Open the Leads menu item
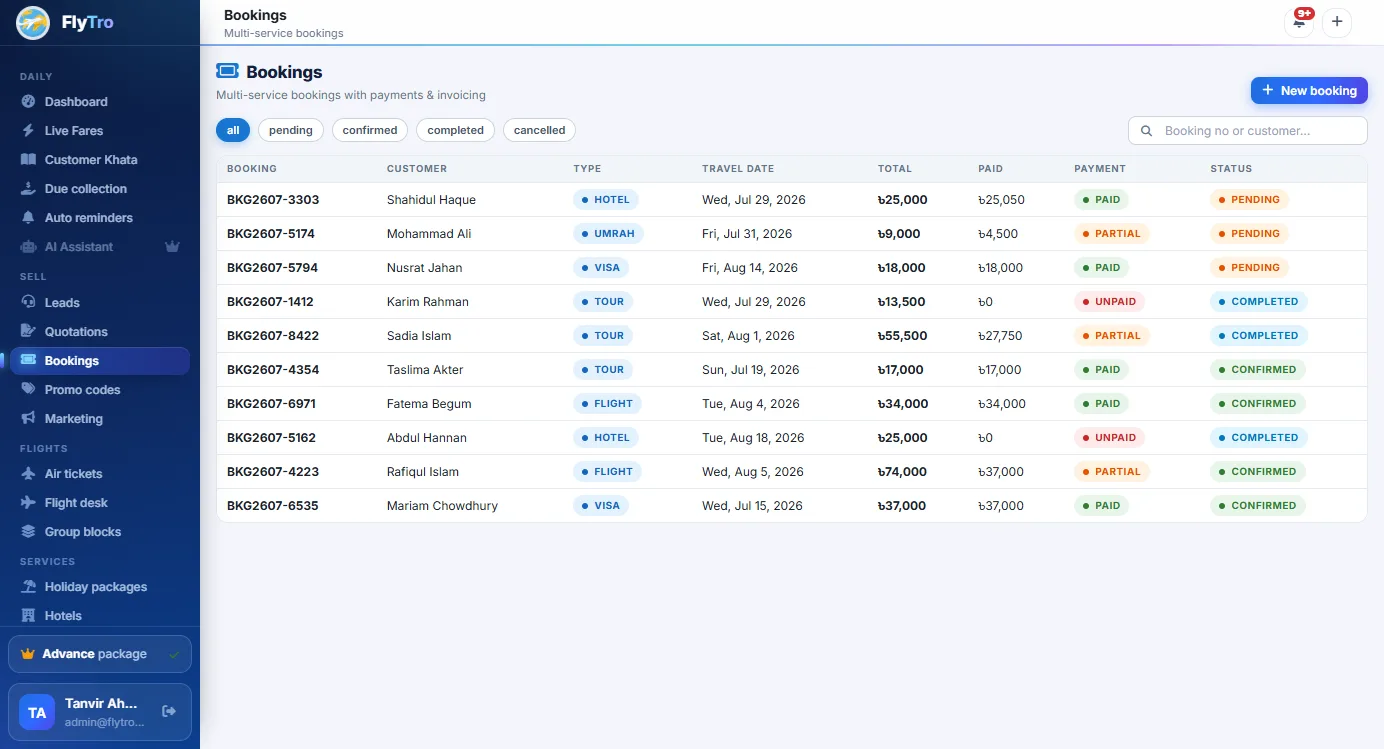 (x=100, y=303)
